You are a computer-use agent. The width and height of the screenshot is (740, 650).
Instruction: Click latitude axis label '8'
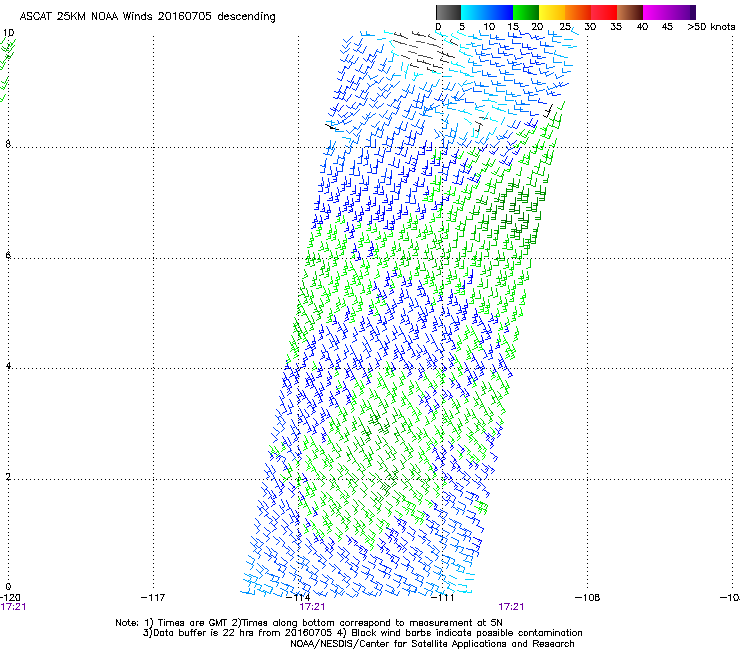[8, 144]
